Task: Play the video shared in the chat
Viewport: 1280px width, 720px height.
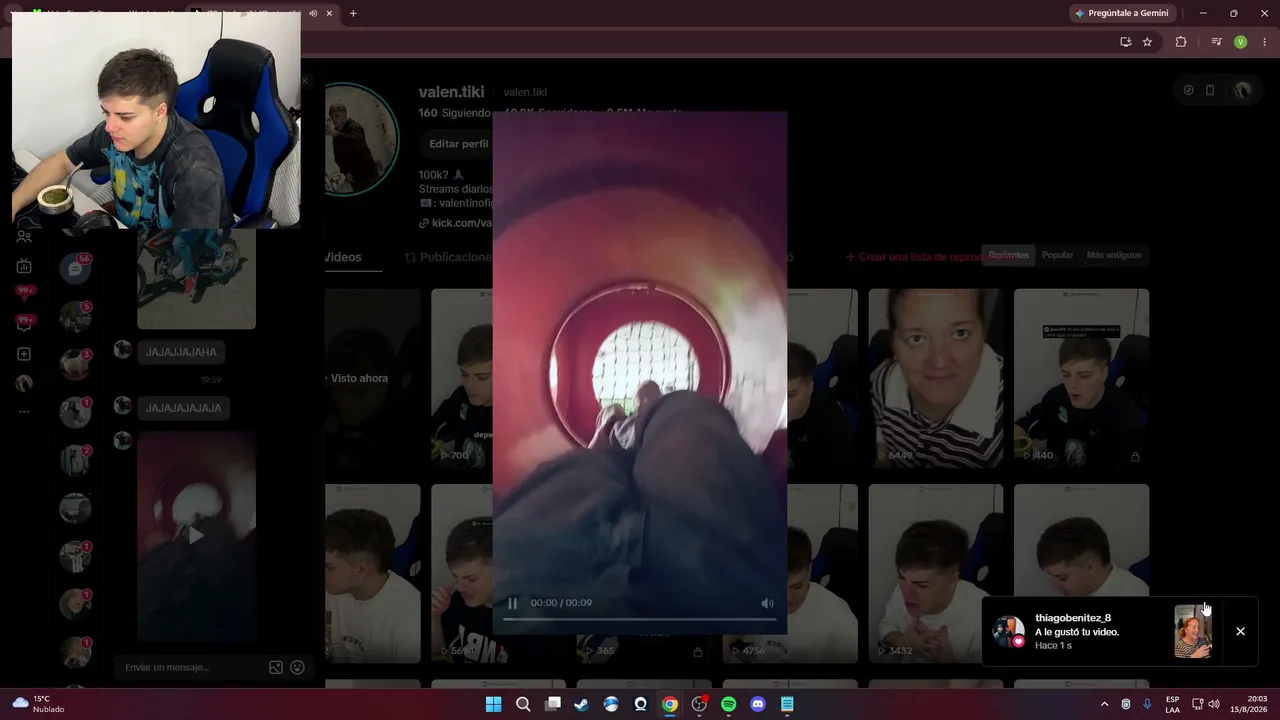Action: (196, 536)
